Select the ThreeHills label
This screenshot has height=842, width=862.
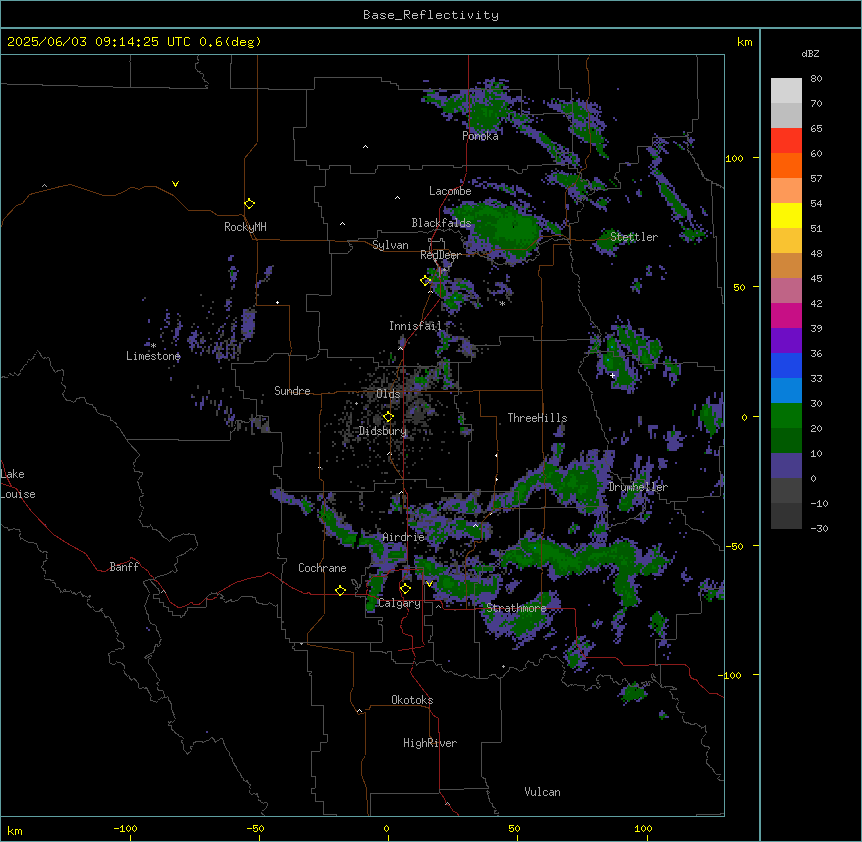pos(537,418)
